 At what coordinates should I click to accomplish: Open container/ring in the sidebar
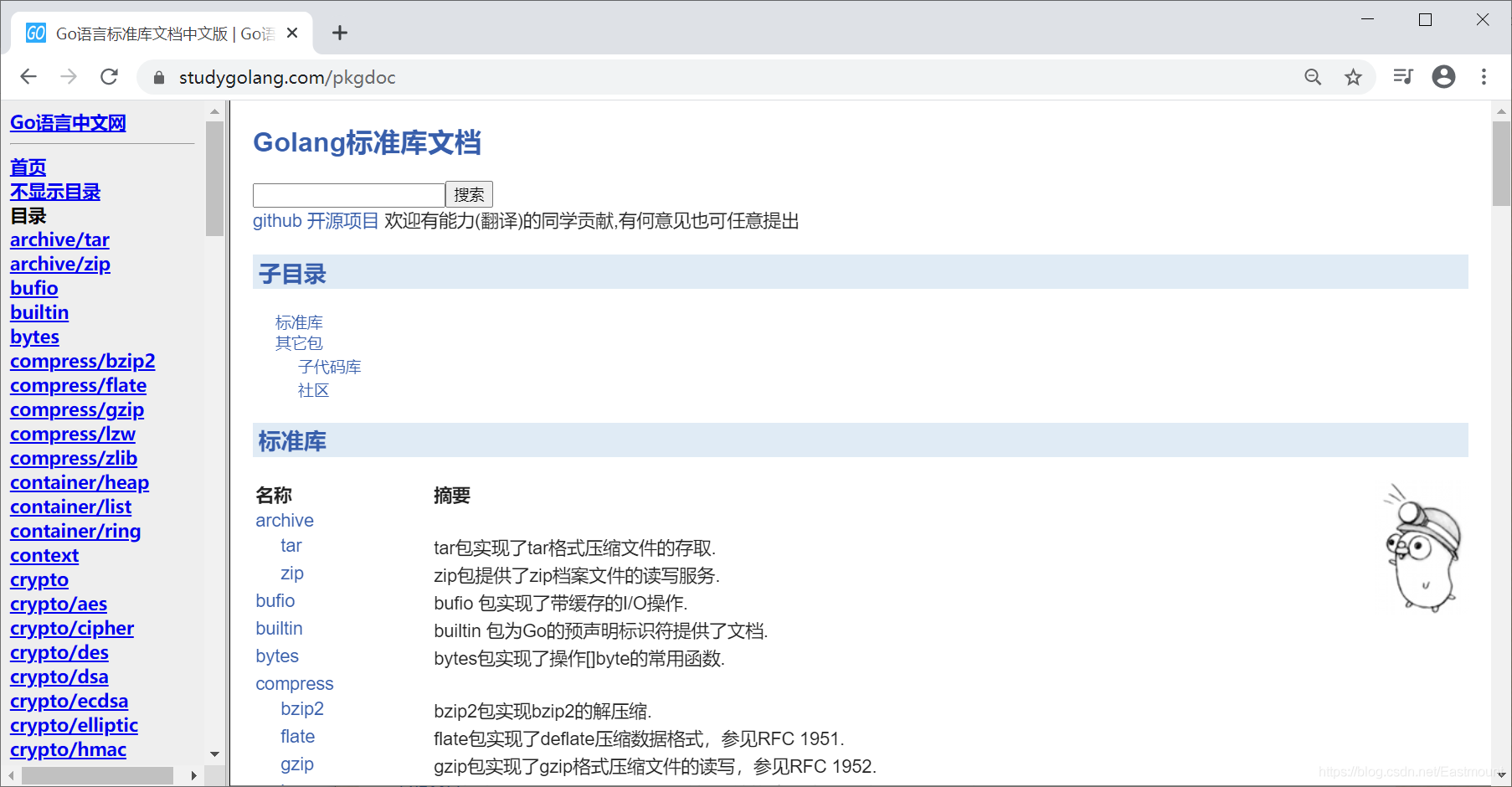point(75,532)
